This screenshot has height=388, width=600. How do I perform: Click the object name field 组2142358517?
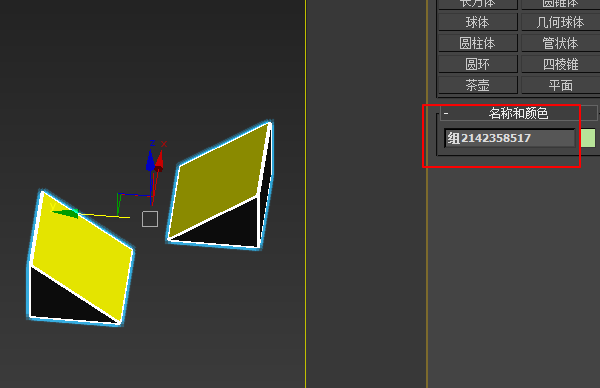[x=509, y=138]
